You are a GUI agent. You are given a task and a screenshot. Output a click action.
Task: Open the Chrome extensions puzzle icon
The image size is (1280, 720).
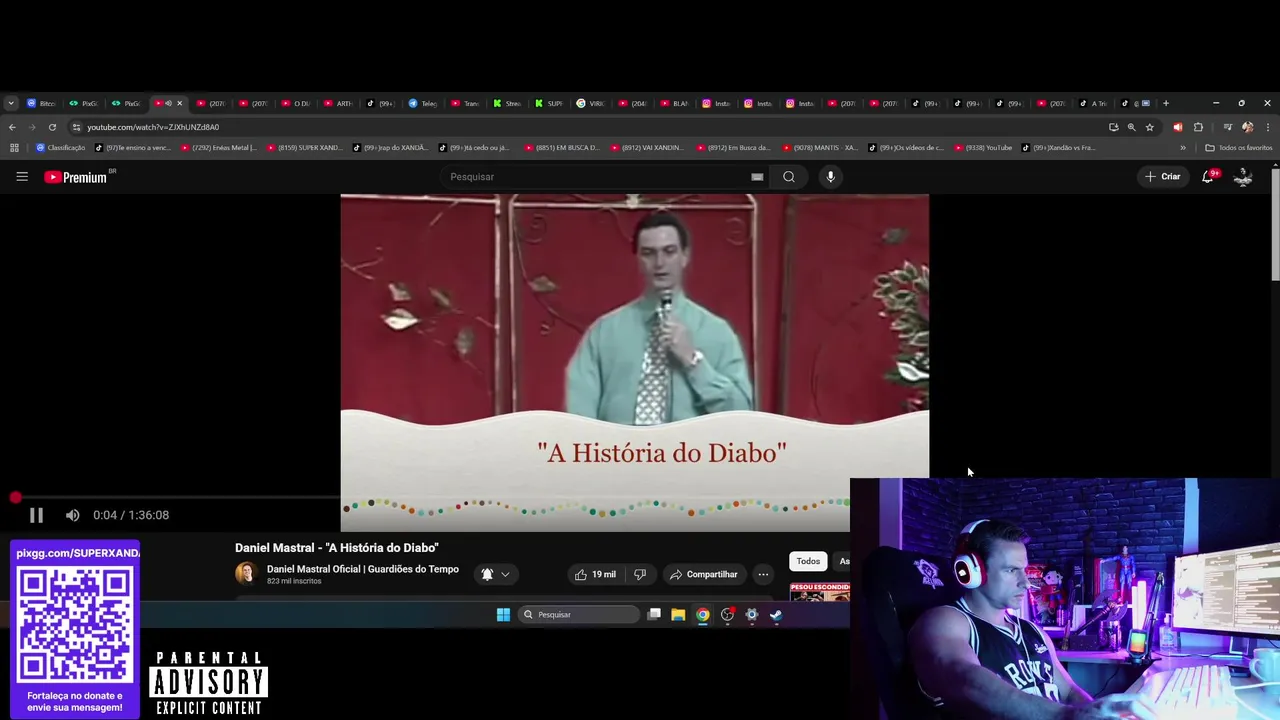[1198, 127]
